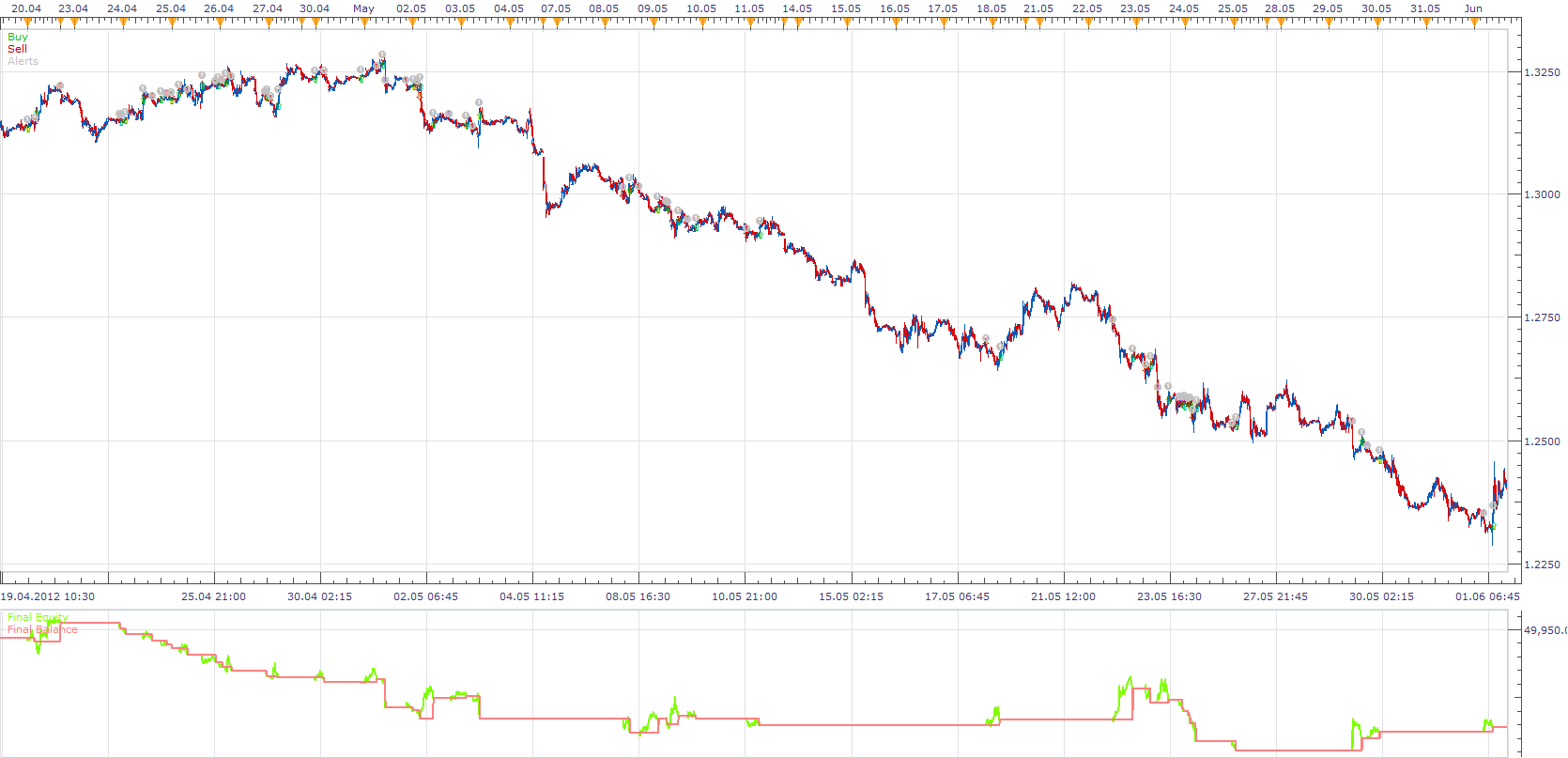This screenshot has height=758, width=1568.
Task: Click the orange day marker for 25.04
Action: pos(172,23)
